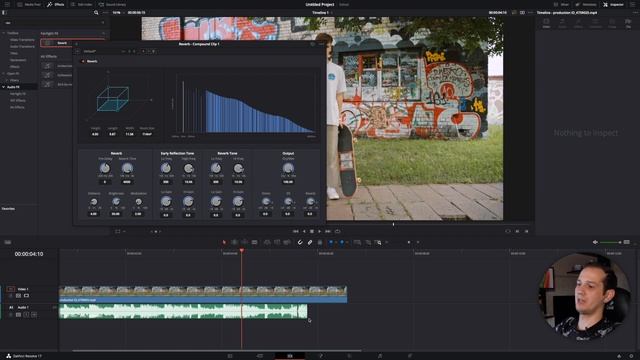Solo the Audio 1 track
This screenshot has width=640, height=360.
click(27, 315)
